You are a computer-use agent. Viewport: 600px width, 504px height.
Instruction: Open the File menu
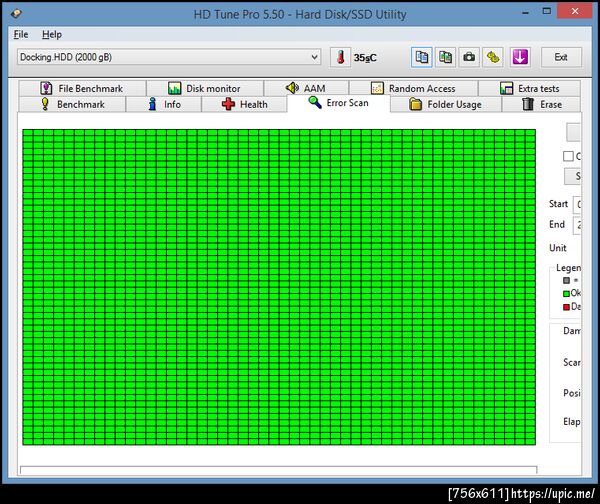(21, 34)
